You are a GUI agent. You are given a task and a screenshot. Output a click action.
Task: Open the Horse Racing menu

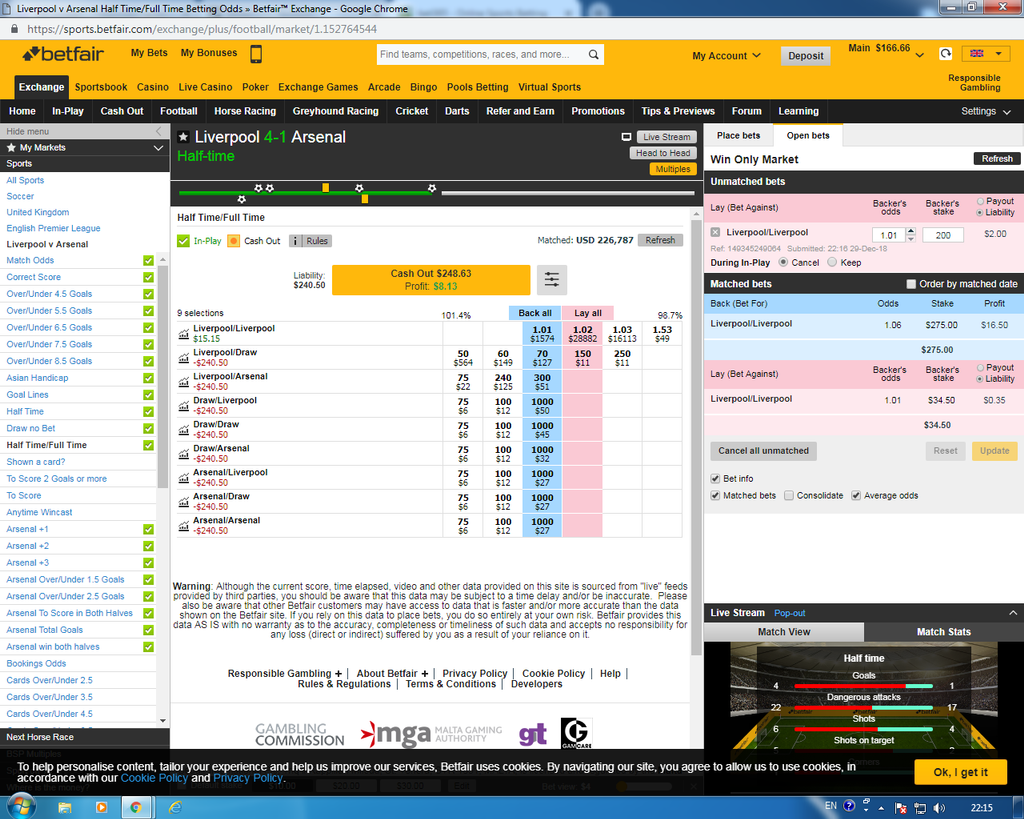pyautogui.click(x=245, y=112)
